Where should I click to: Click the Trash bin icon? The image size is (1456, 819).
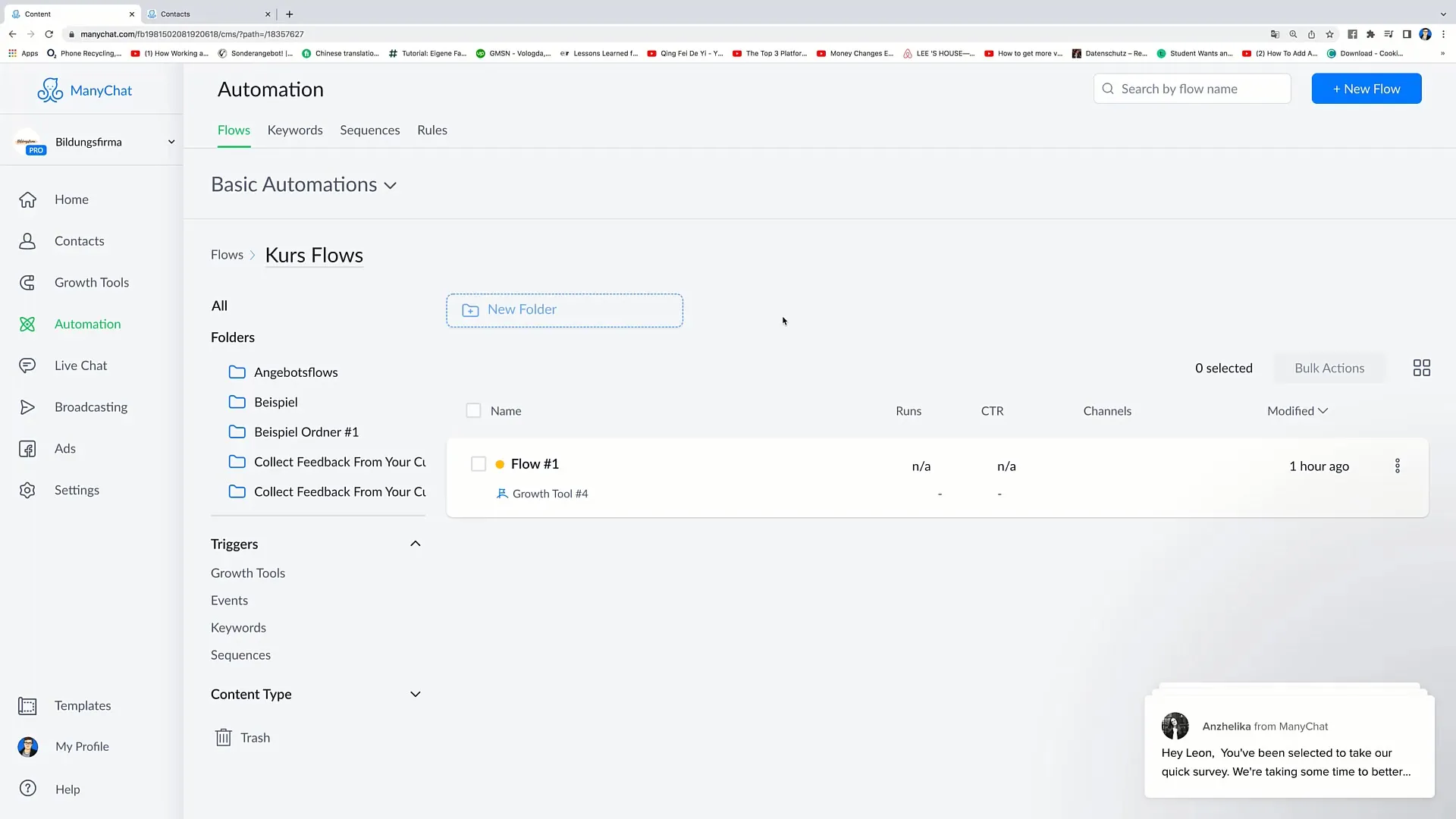223,738
